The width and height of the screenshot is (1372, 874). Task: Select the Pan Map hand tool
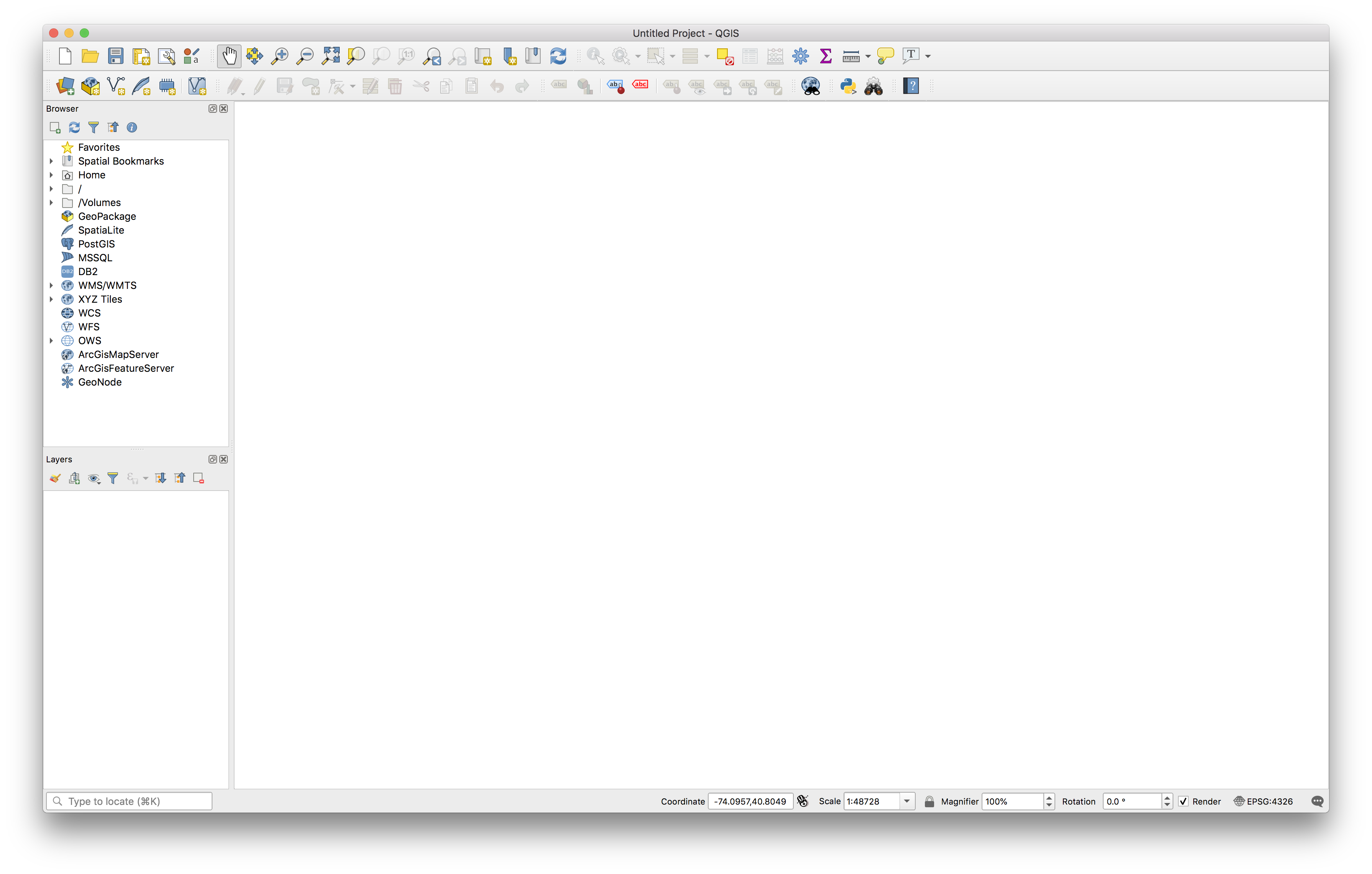[x=229, y=56]
